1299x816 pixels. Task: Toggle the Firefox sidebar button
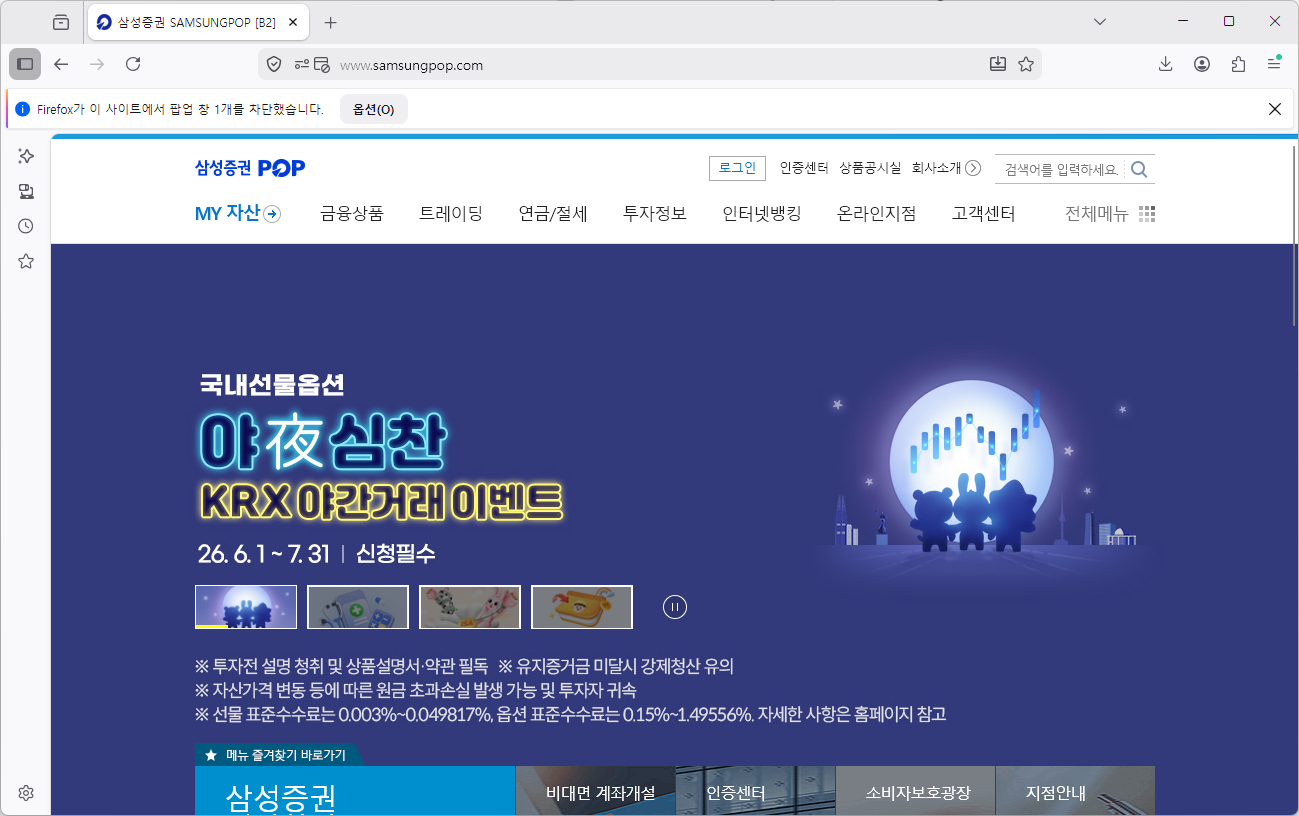tap(25, 64)
